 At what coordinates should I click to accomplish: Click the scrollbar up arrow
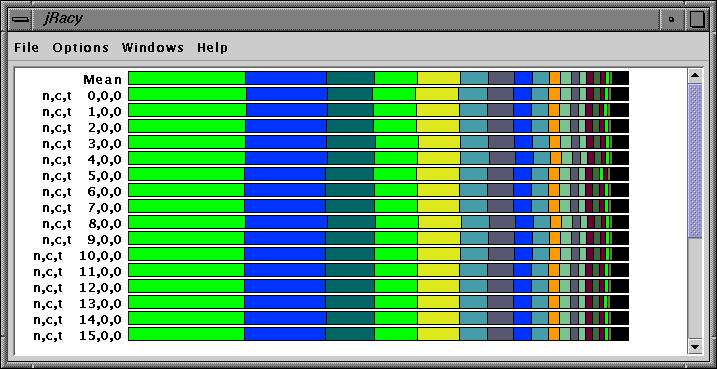[x=695, y=75]
